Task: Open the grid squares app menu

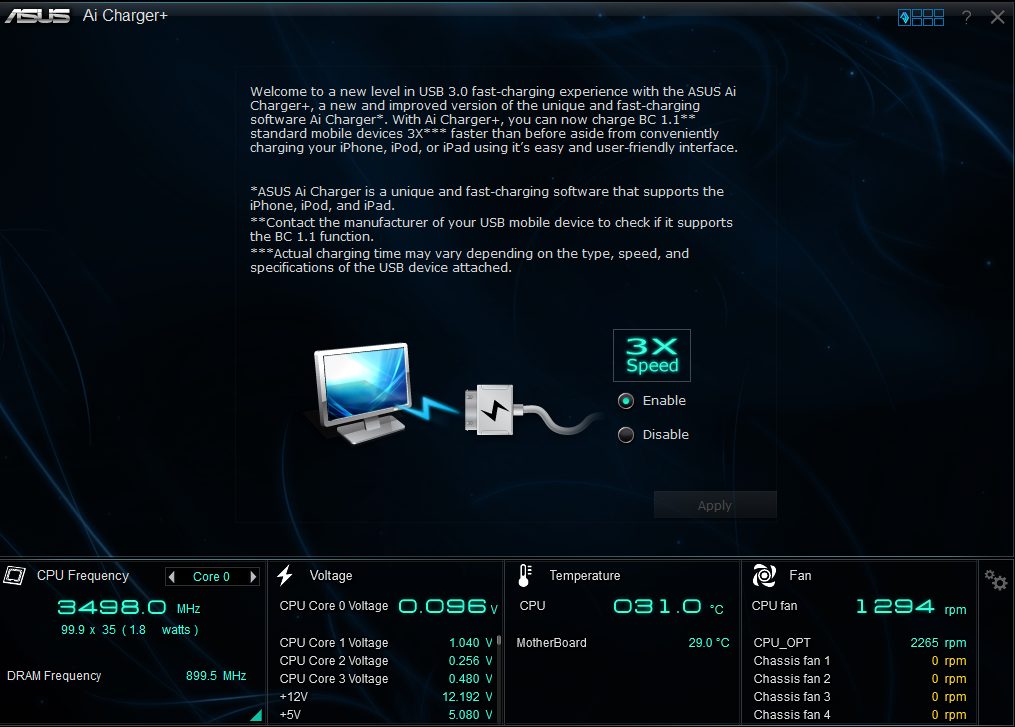Action: (927, 16)
